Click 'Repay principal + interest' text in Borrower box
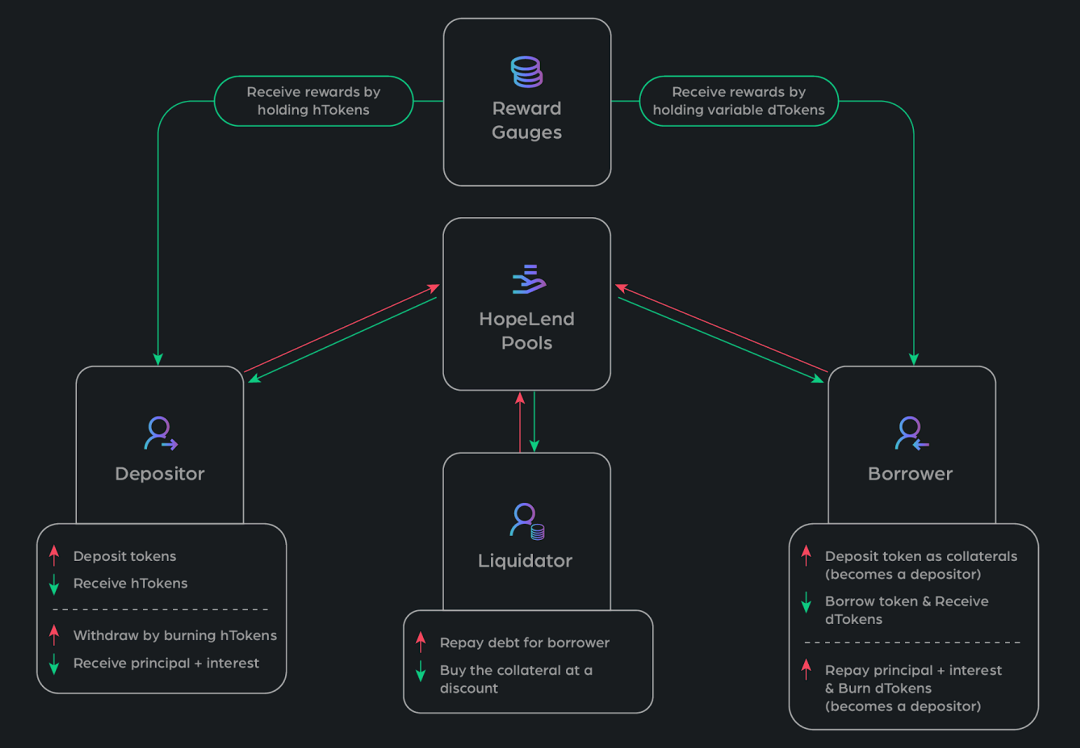The height and width of the screenshot is (748, 1080). pos(913,670)
